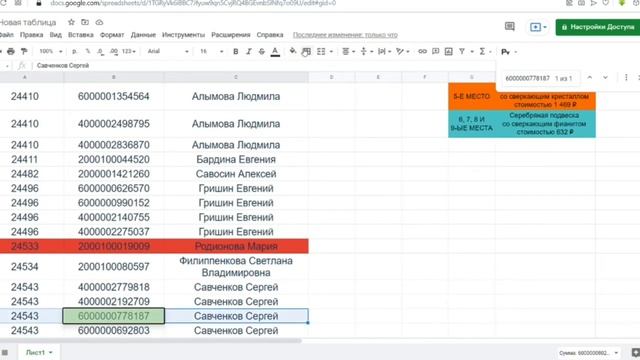
Task: Open find box more options menu
Action: (626, 78)
